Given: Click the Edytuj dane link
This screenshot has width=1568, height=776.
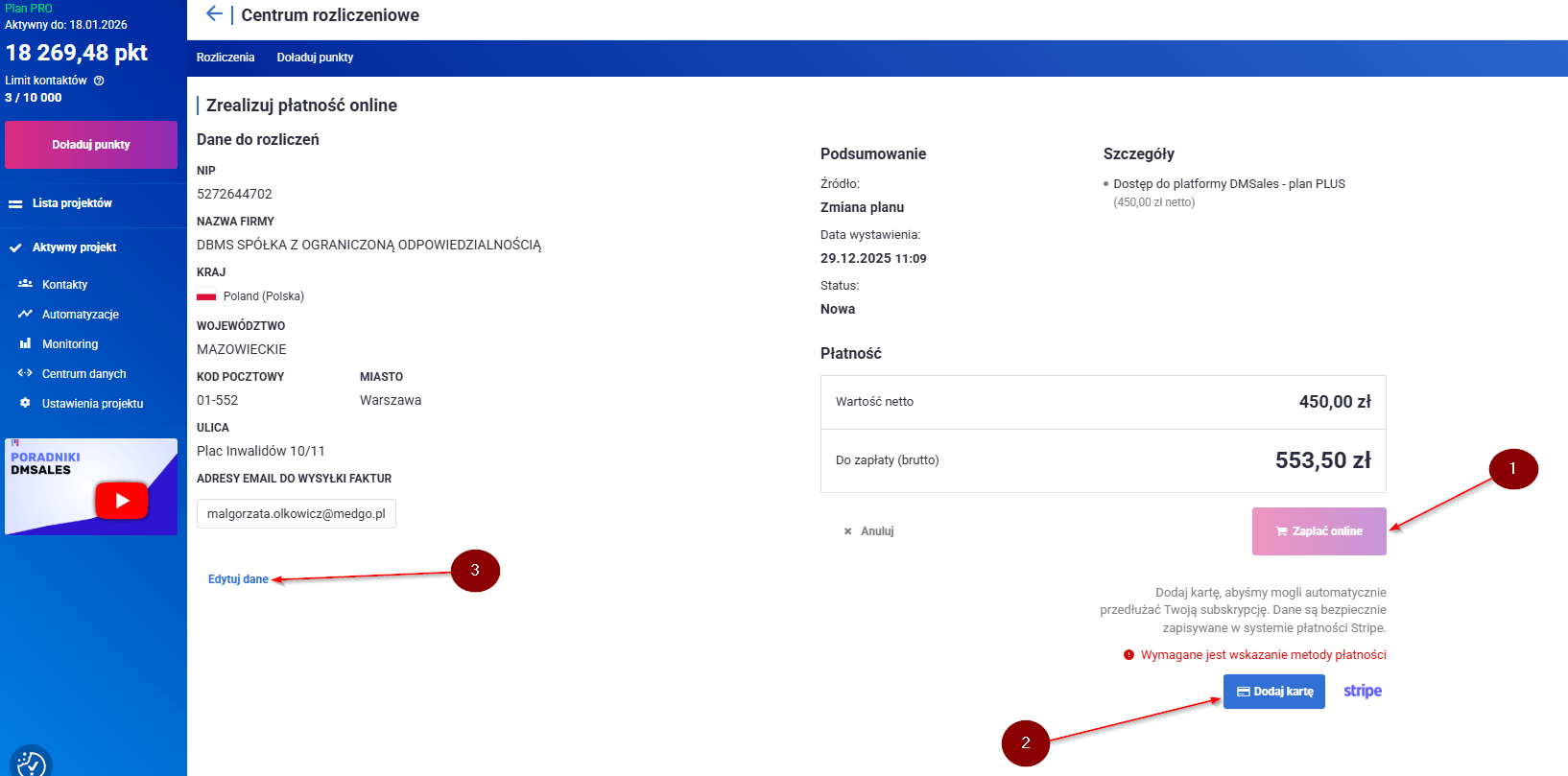Looking at the screenshot, I should (238, 579).
